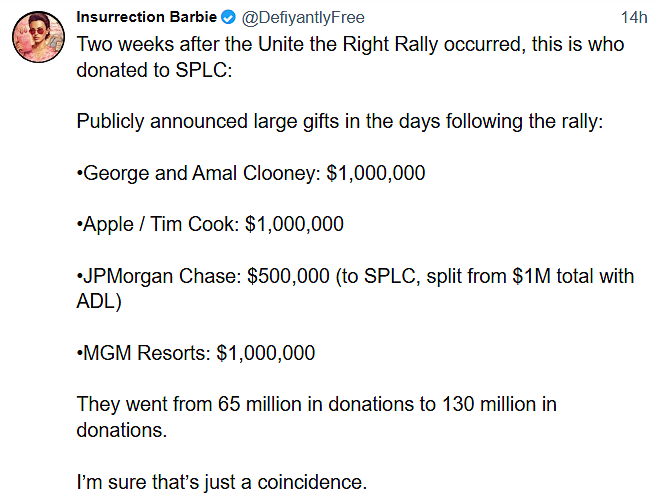
Task: Visit the @DefiyantlyFree handle link
Action: 303,17
